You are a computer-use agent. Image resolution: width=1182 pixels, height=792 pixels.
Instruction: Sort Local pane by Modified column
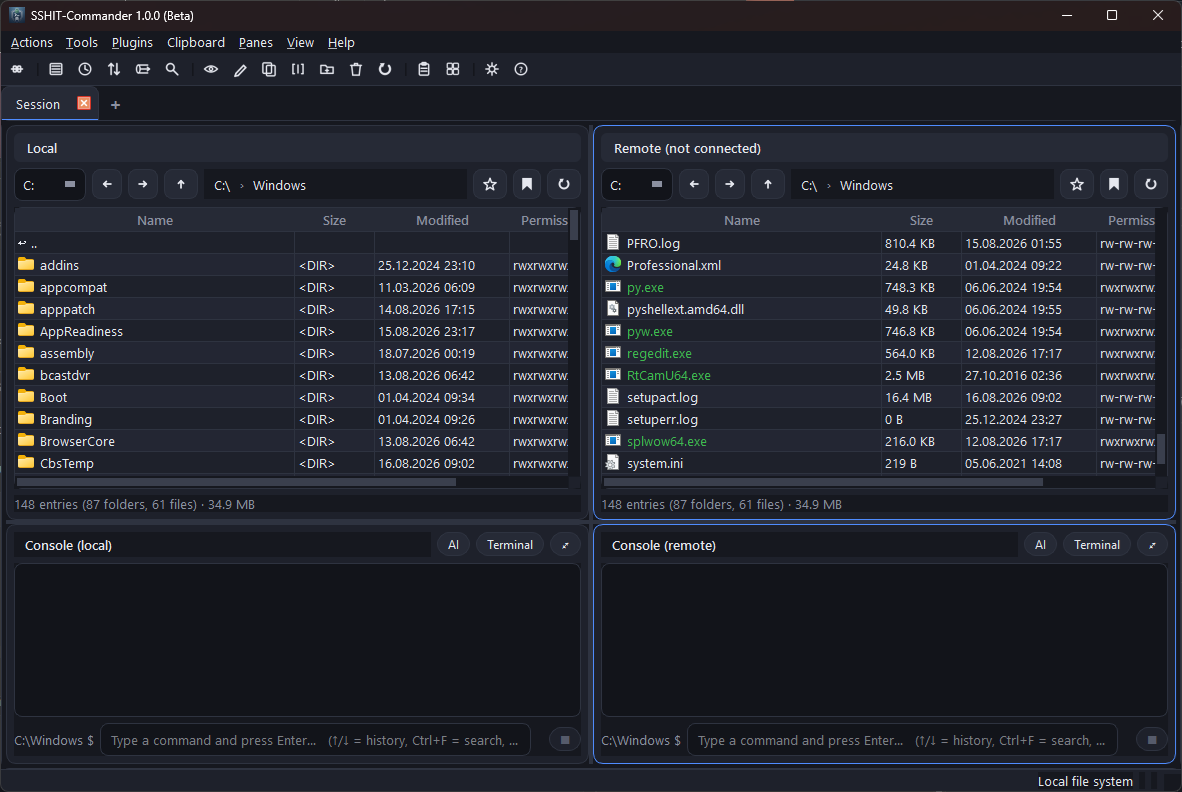(x=442, y=220)
